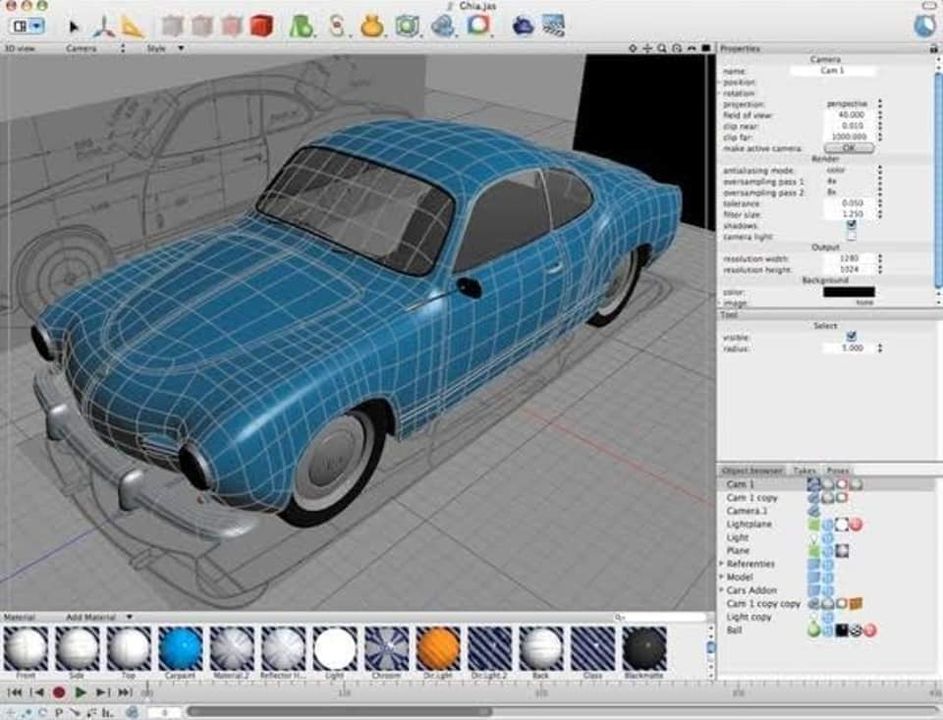Viewport: 943px width, 720px height.
Task: Click the orange tag icon on Cam 1 copy copy
Action: [856, 603]
